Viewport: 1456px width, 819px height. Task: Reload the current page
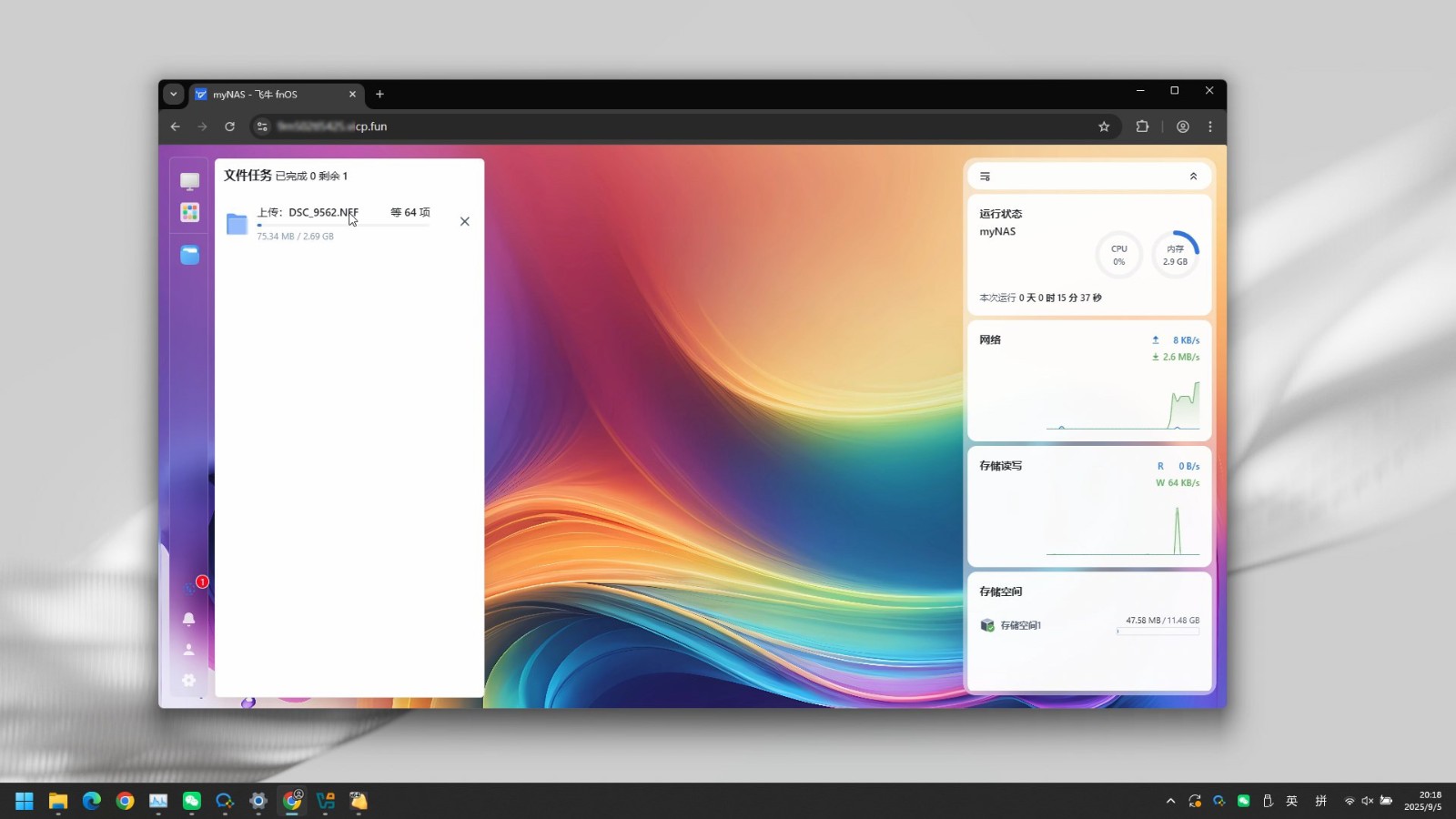[x=230, y=126]
